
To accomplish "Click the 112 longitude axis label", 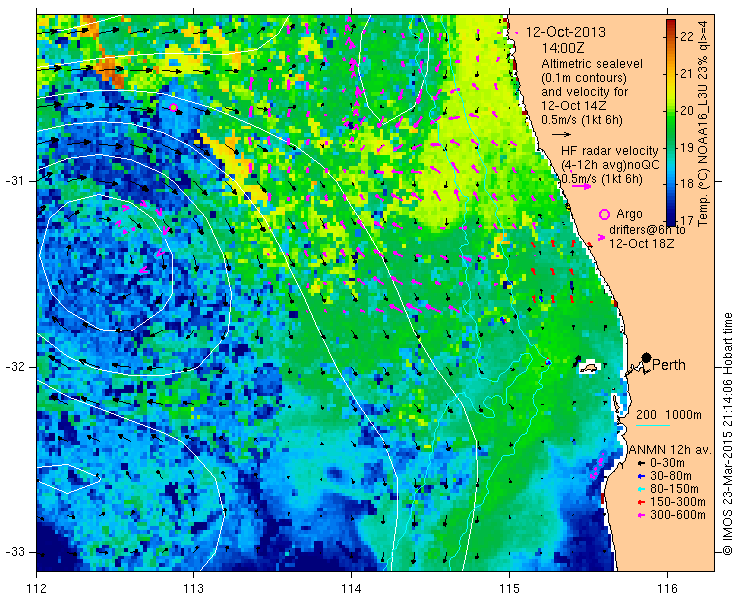I will coord(37,589).
